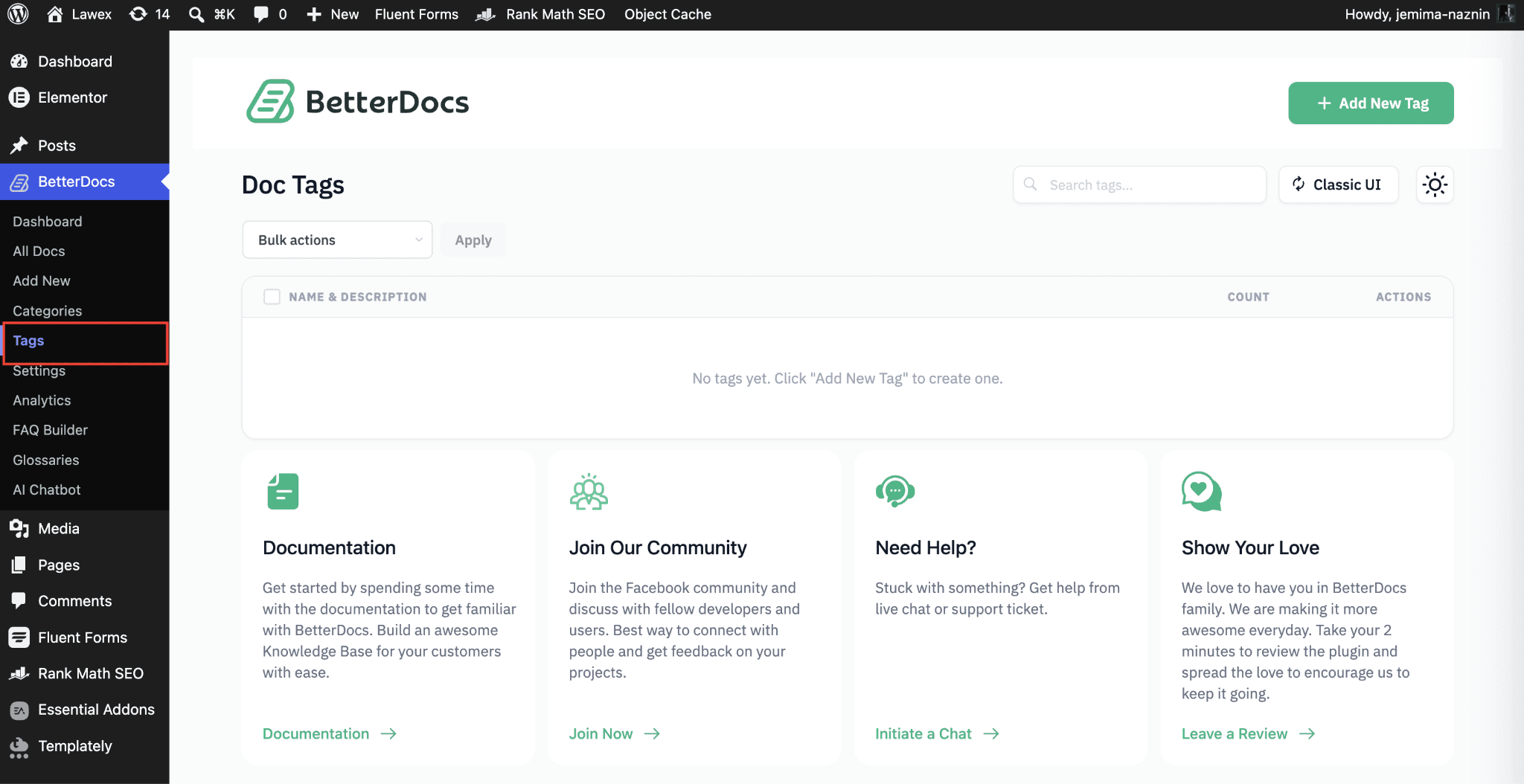The height and width of the screenshot is (784, 1524).
Task: Open Object Cache in admin bar
Action: tap(667, 14)
